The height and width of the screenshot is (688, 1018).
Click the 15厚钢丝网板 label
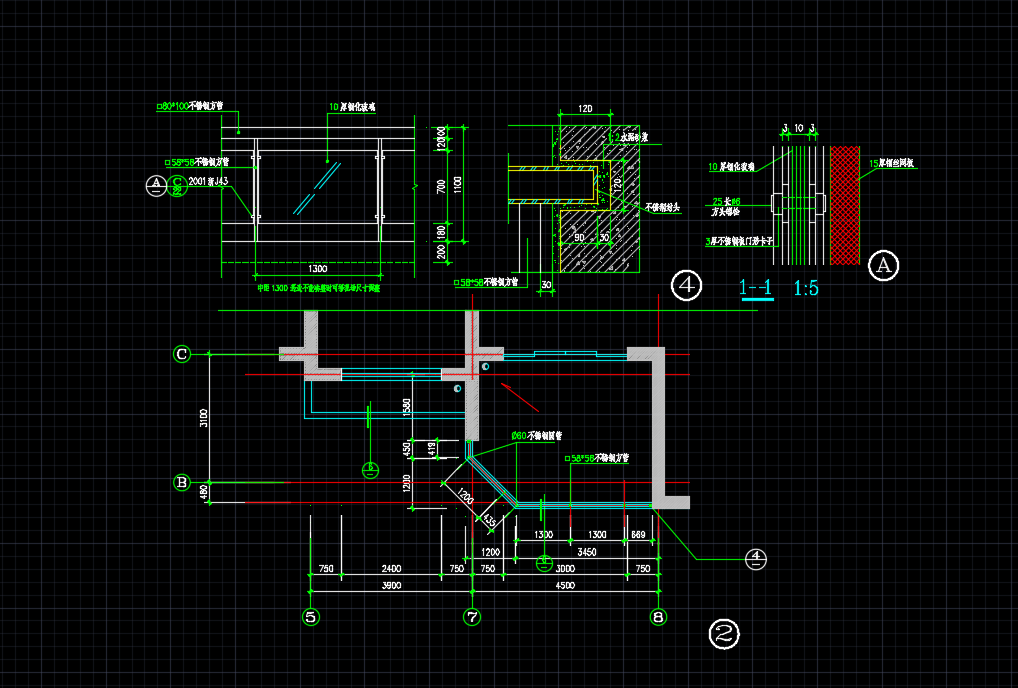pos(891,164)
